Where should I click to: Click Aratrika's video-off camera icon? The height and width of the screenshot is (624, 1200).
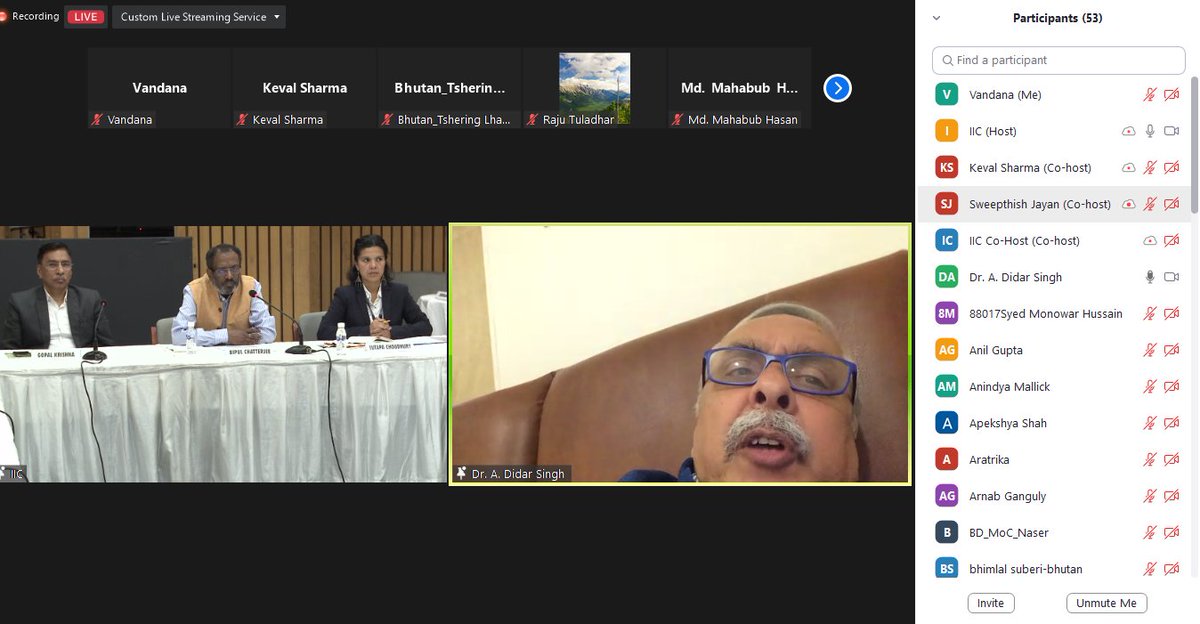[x=1172, y=459]
